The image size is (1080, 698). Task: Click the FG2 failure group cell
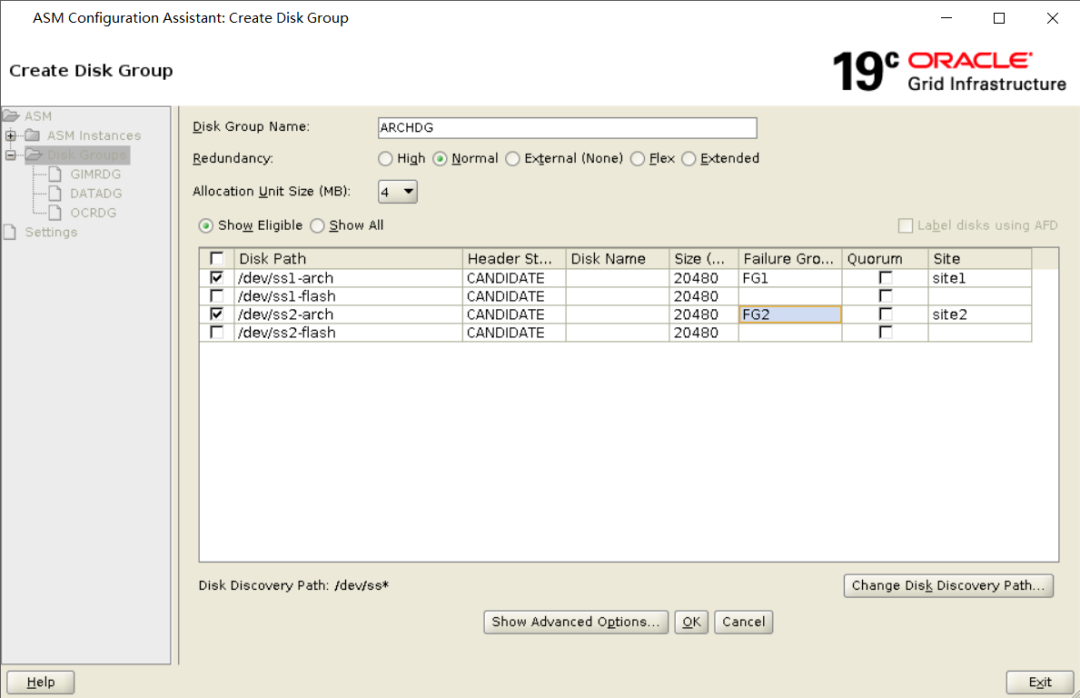pyautogui.click(x=789, y=314)
